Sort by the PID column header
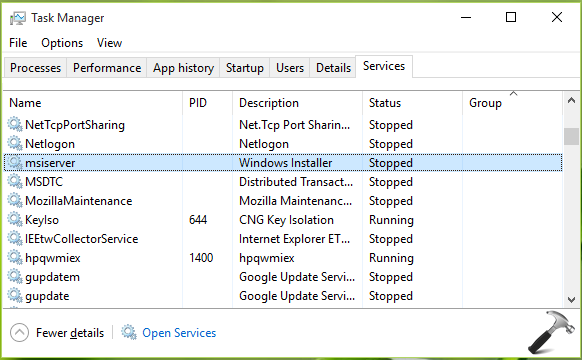Image resolution: width=582 pixels, height=360 pixels. (x=207, y=103)
